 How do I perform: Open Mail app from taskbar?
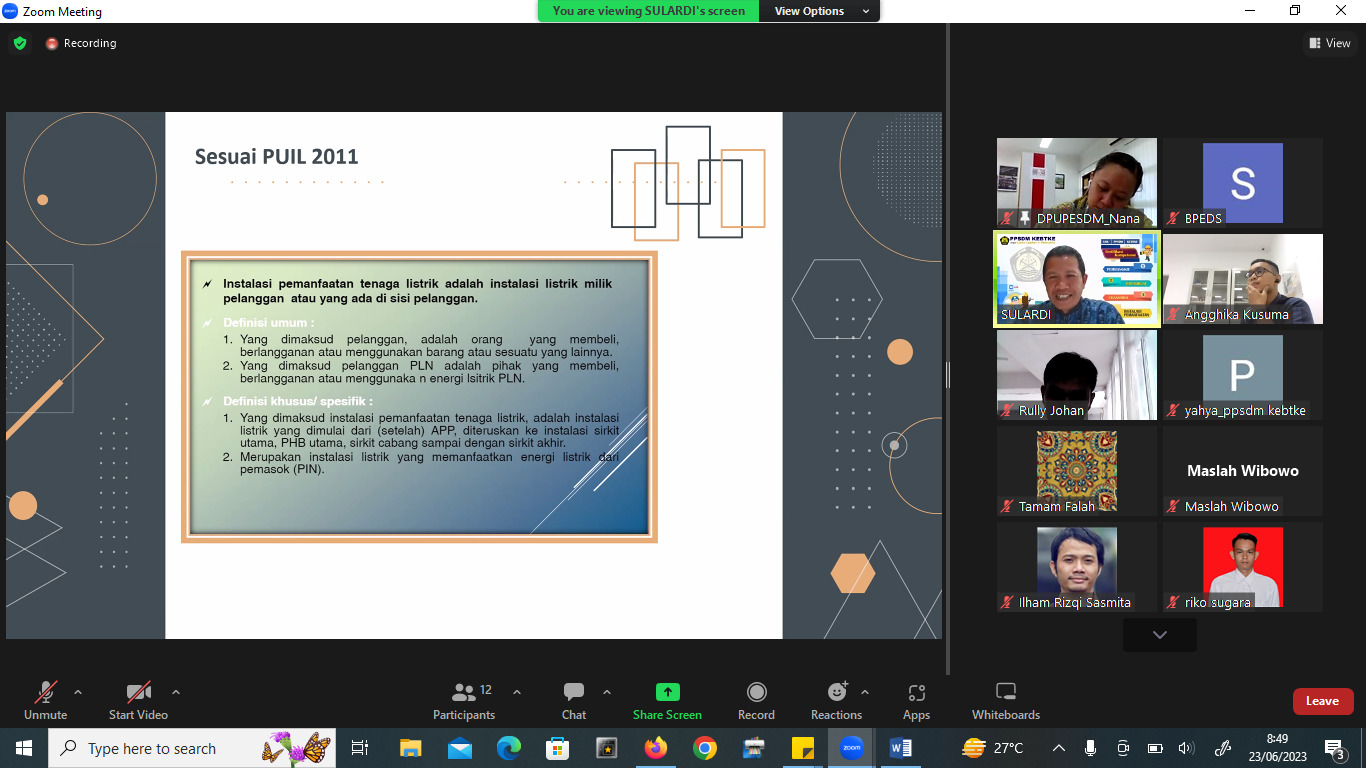pos(460,748)
